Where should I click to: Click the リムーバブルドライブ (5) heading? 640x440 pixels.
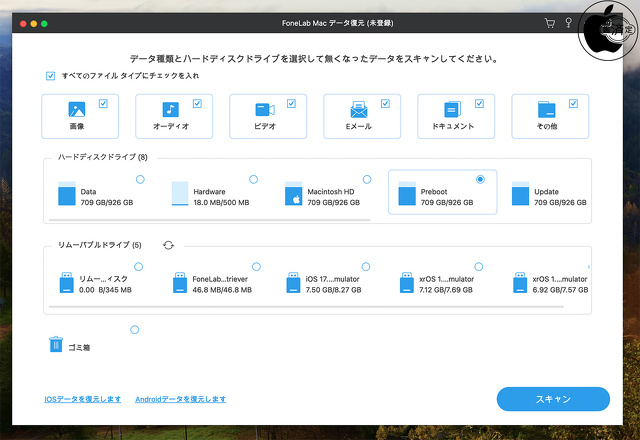100,245
